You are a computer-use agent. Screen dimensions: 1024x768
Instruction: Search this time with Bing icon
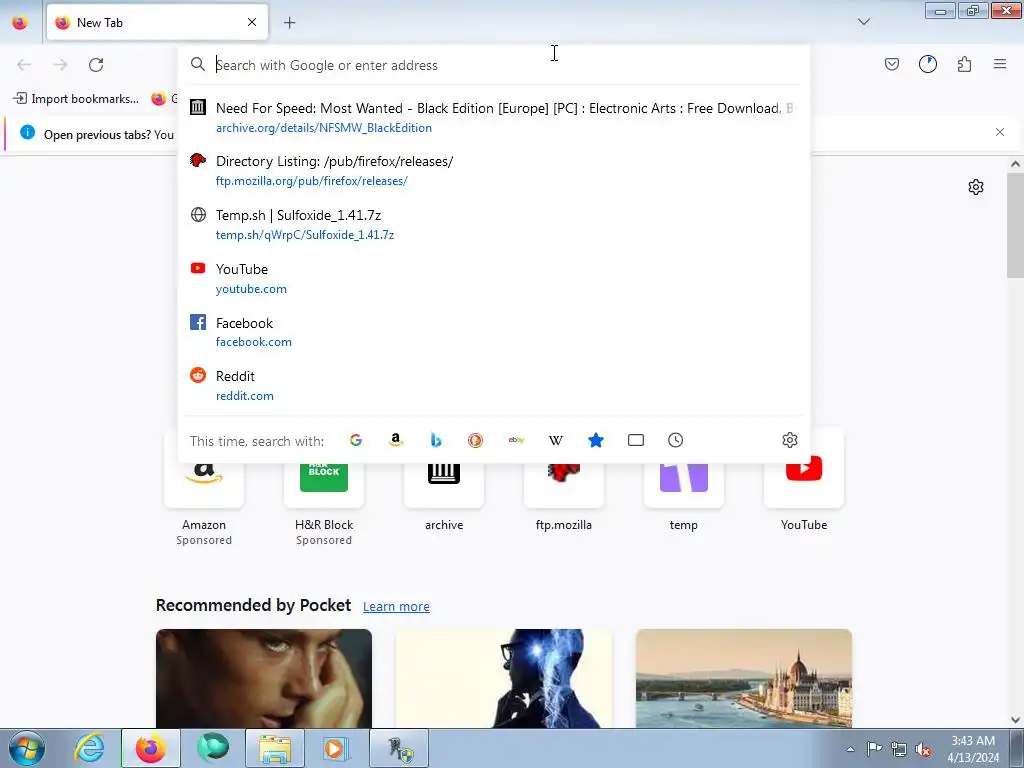[x=436, y=440]
